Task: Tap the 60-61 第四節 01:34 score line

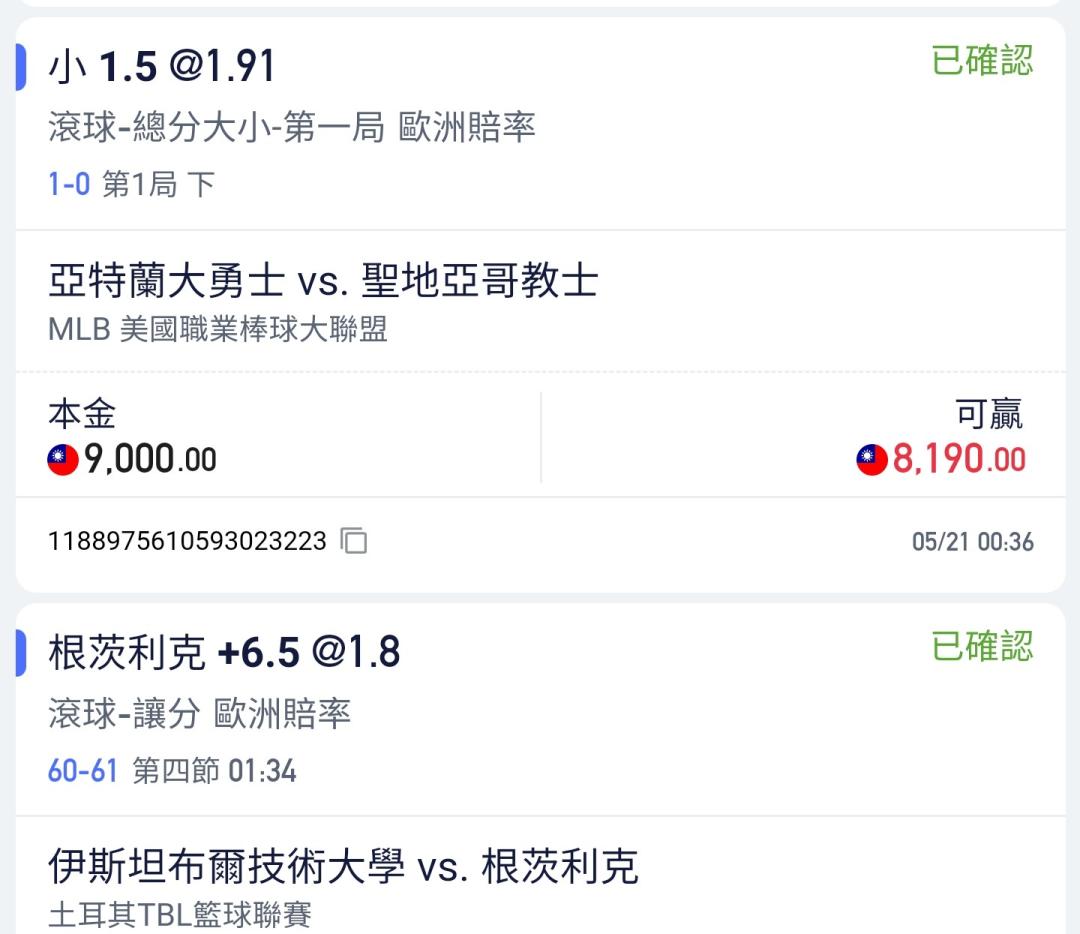Action: 172,770
